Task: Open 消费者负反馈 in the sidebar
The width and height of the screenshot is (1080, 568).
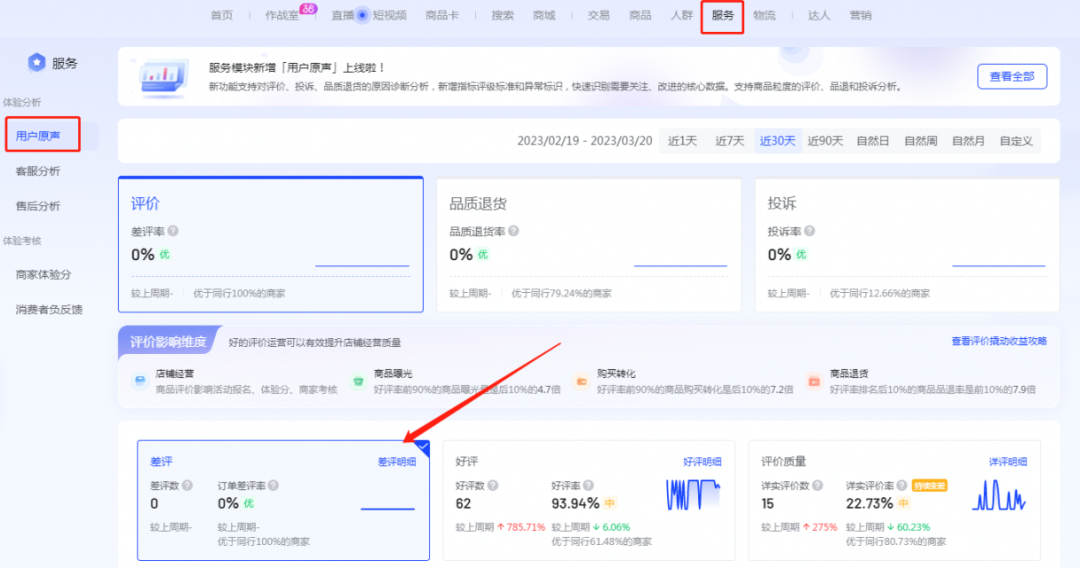Action: pyautogui.click(x=49, y=309)
